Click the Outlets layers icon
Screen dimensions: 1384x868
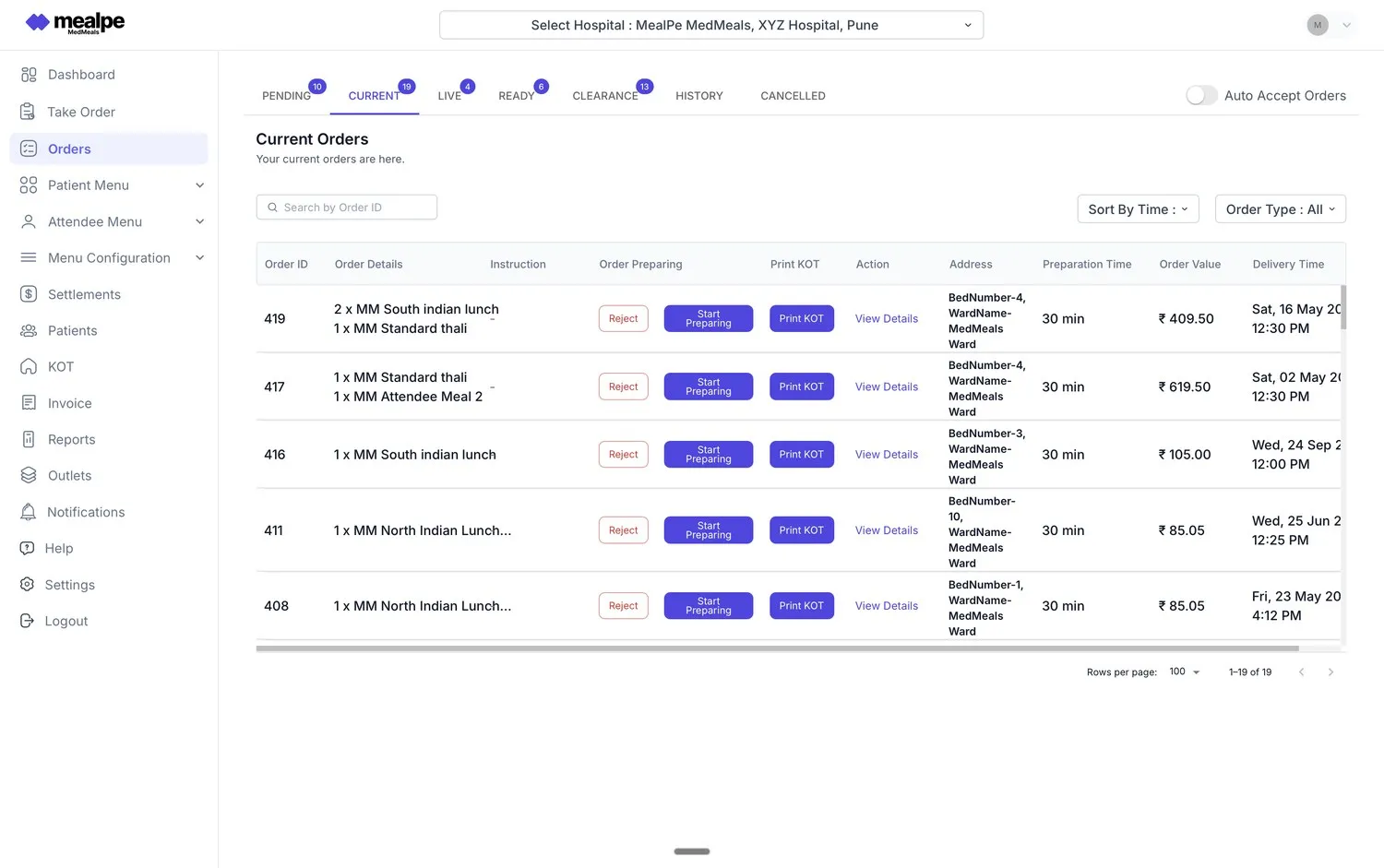coord(29,475)
